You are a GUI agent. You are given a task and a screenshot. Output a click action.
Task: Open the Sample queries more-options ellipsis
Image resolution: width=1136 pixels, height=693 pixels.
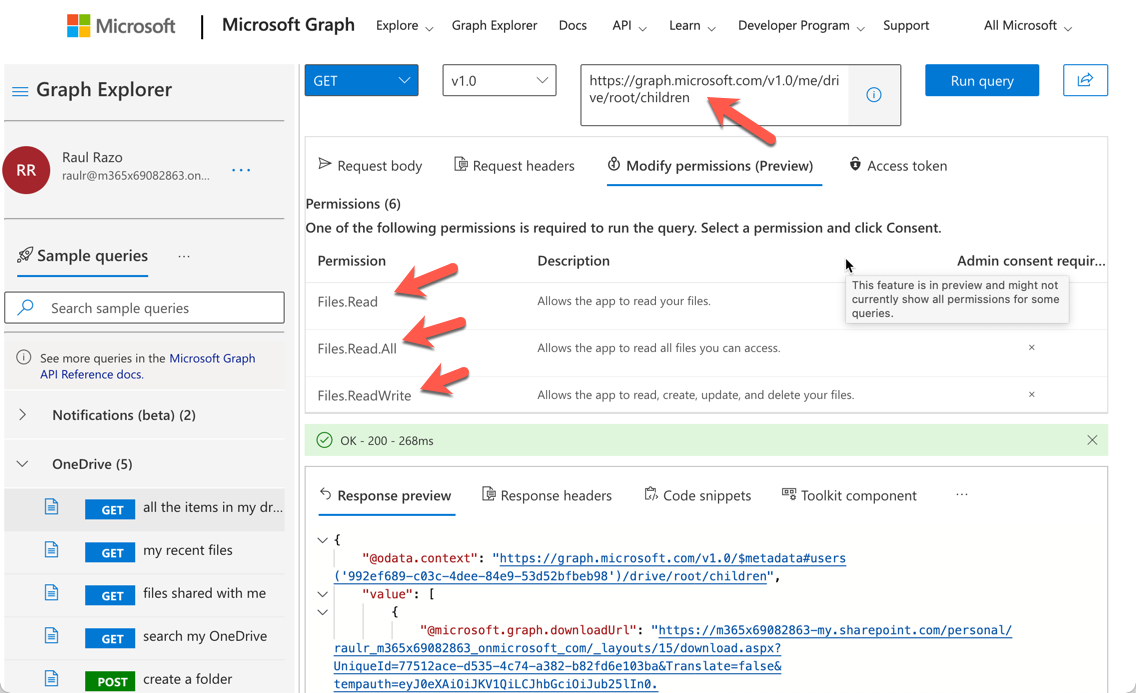[x=184, y=256]
